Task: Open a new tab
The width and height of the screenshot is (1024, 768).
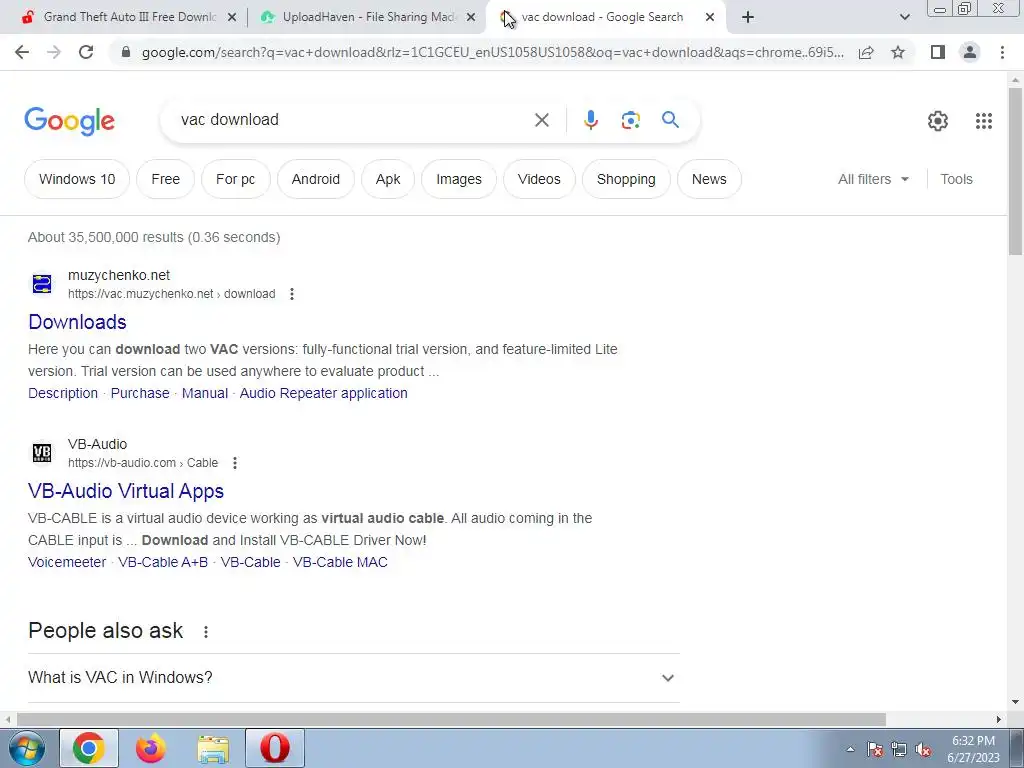Action: (748, 17)
